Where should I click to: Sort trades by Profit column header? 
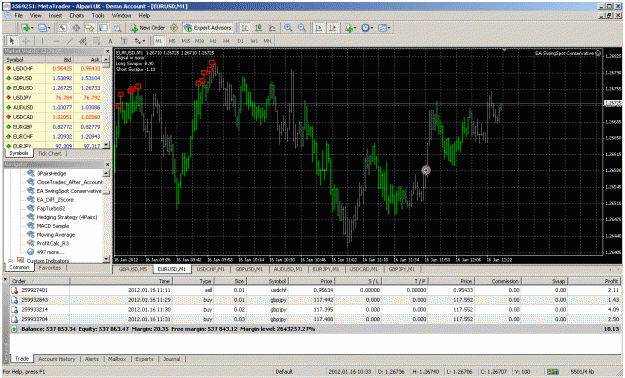tap(594, 281)
